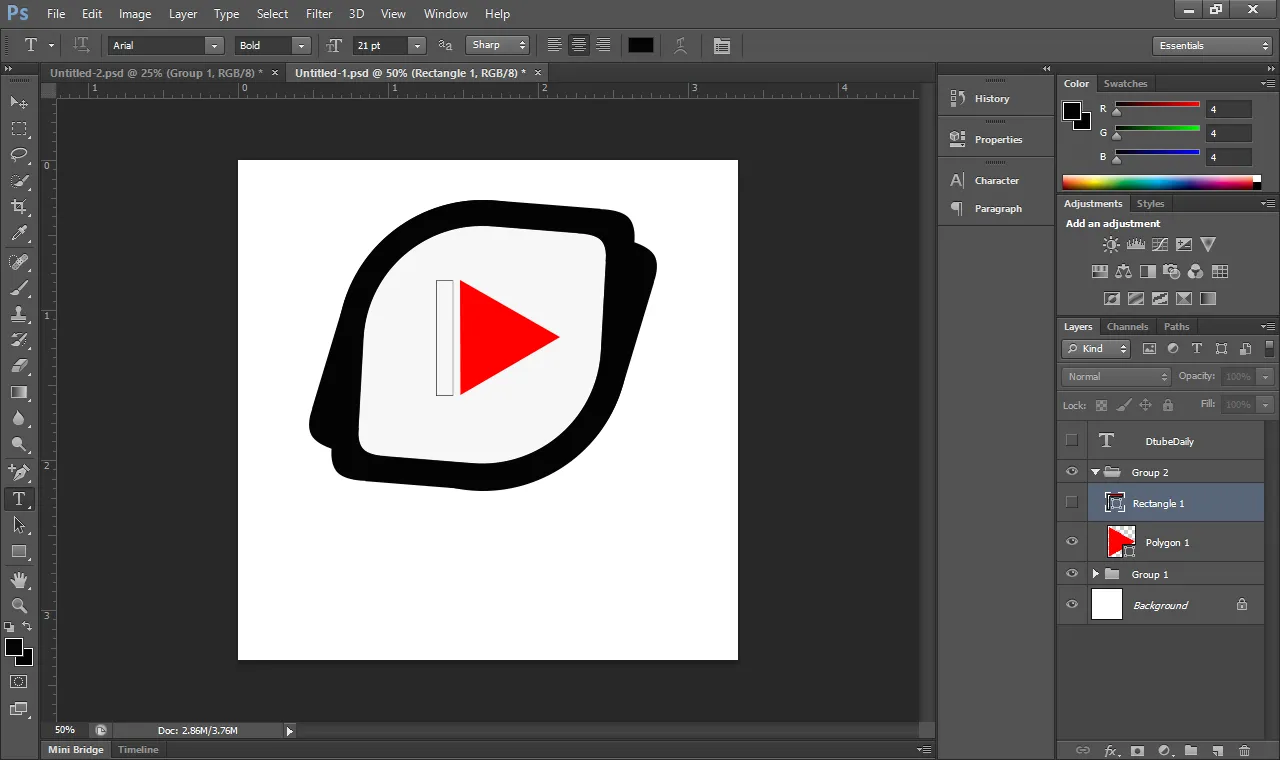The image size is (1280, 760).
Task: Select the Rectangular Marquee tool
Action: (x=19, y=129)
